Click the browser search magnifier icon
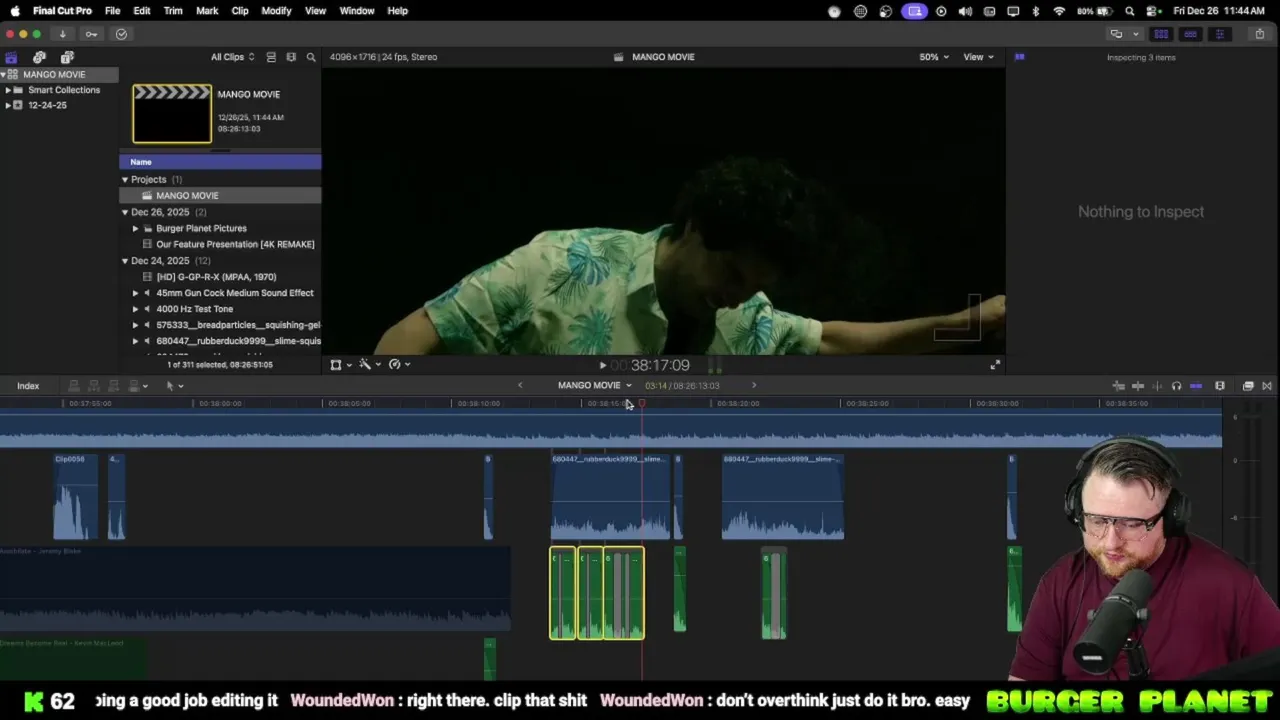 point(311,57)
